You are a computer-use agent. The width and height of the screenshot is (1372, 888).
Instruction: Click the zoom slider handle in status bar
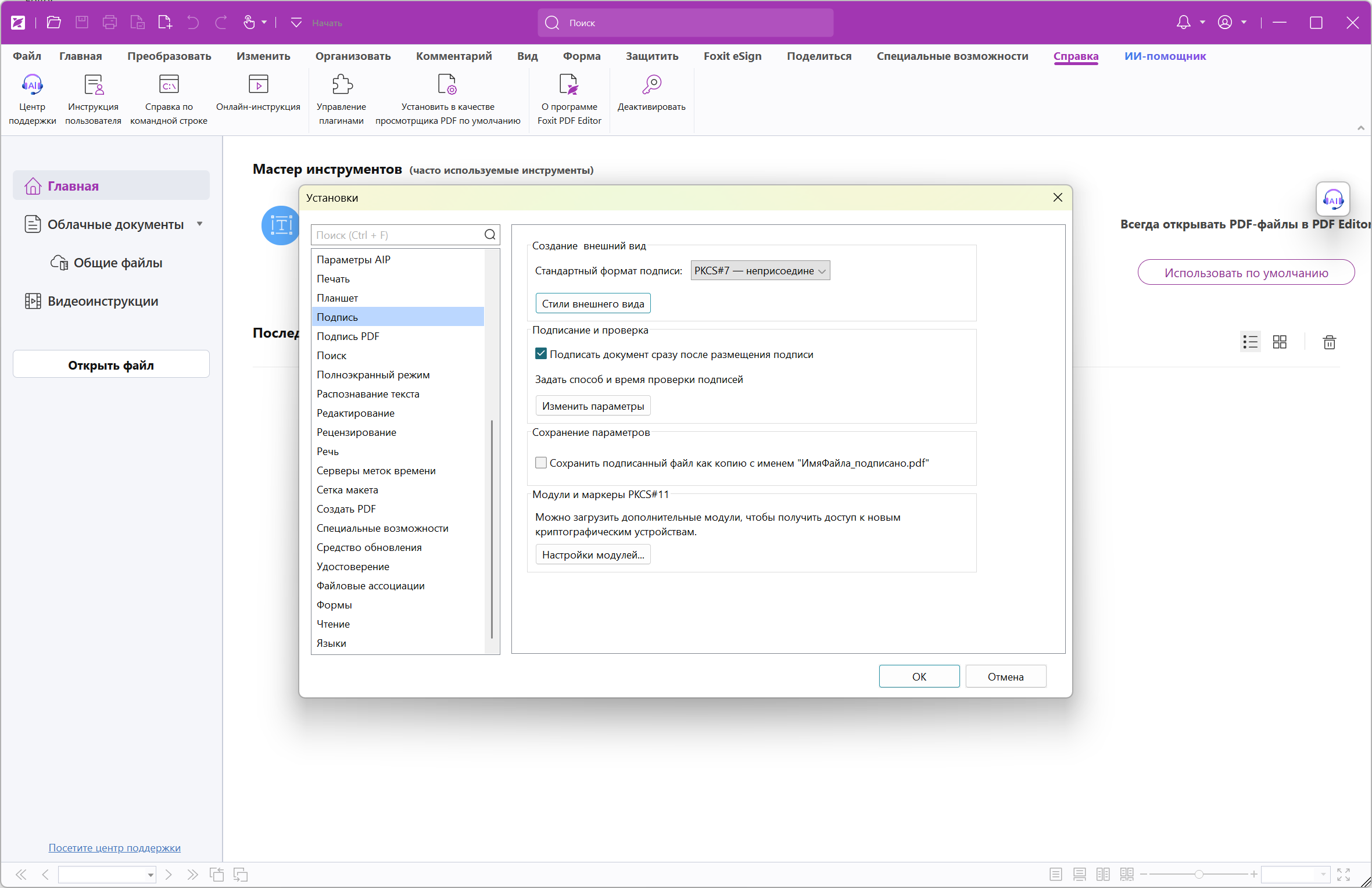1199,875
